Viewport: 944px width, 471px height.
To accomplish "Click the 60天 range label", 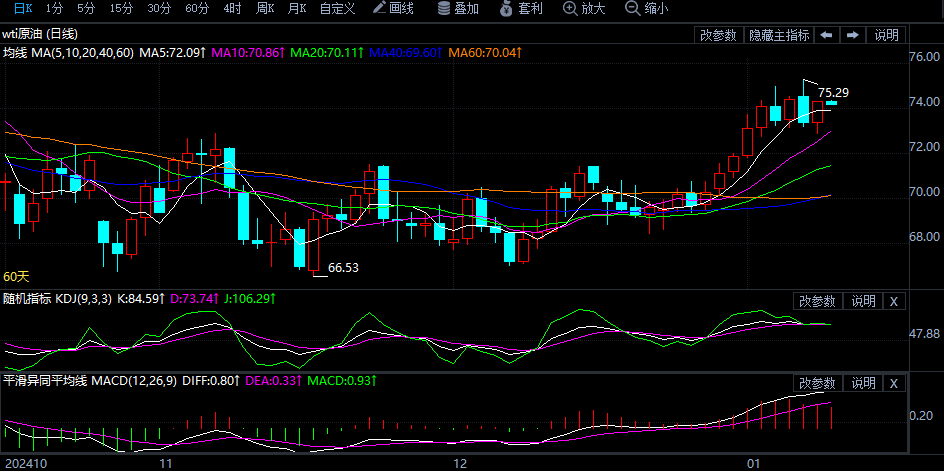I will (x=17, y=276).
